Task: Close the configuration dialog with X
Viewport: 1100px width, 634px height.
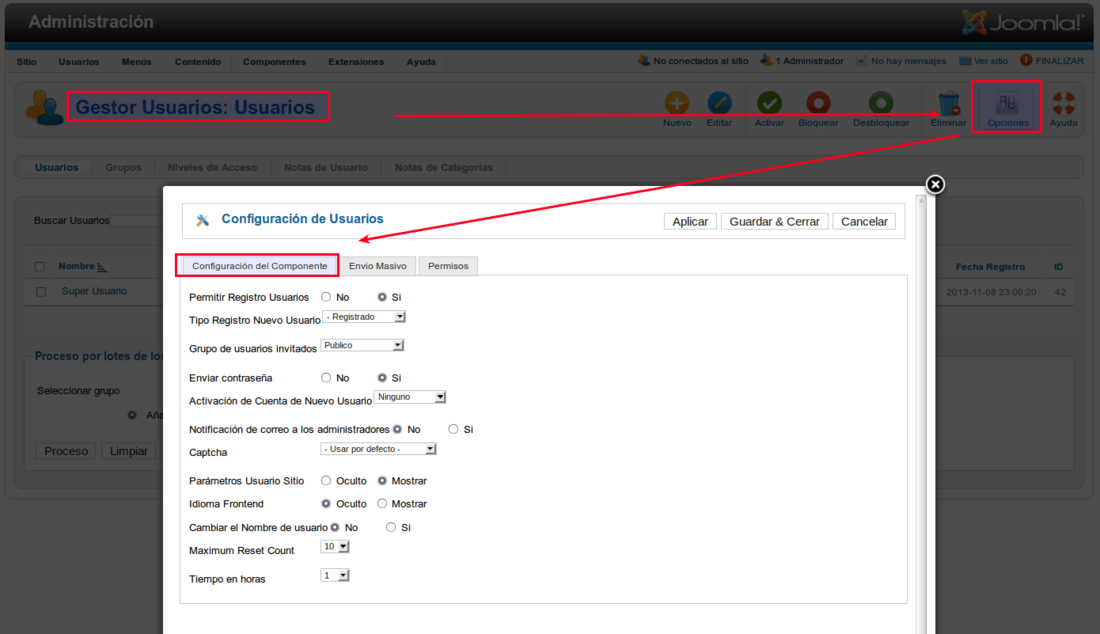Action: pos(935,184)
